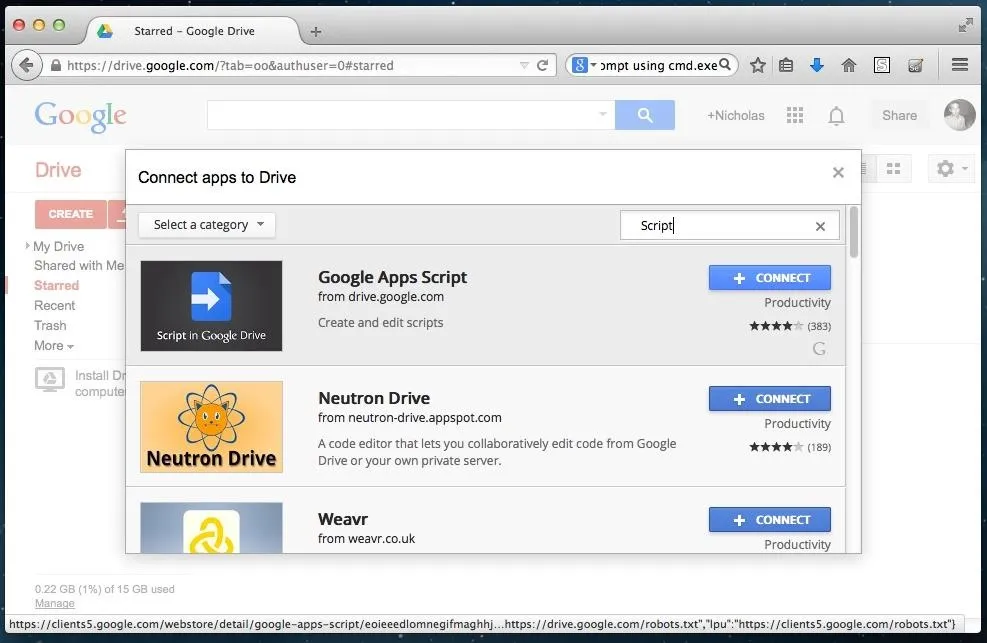Screen dimensions: 987x643
Task: Switch Drive to grid view
Action: click(x=893, y=169)
